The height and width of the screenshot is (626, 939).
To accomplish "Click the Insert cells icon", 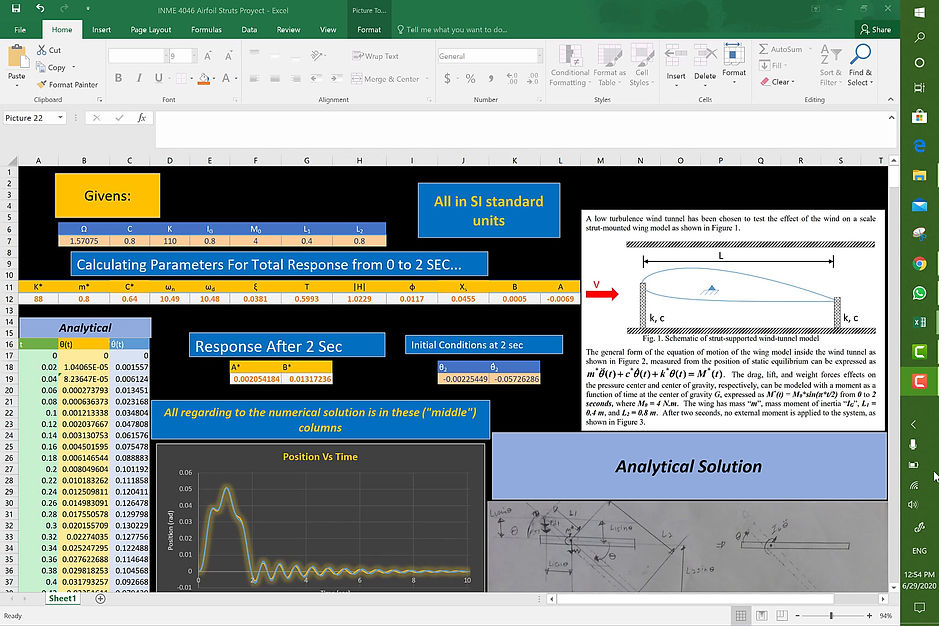I will point(676,57).
